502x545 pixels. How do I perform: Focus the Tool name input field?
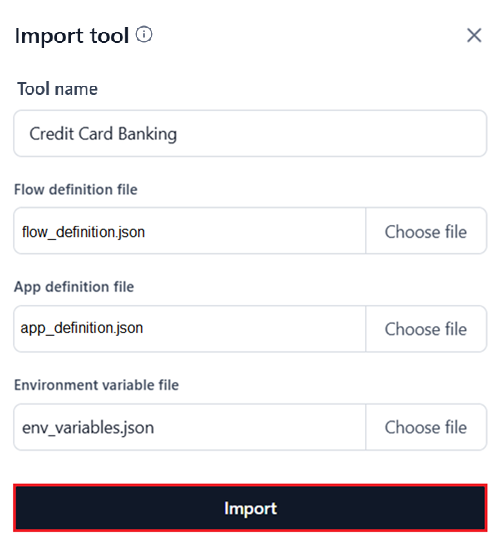click(x=250, y=133)
